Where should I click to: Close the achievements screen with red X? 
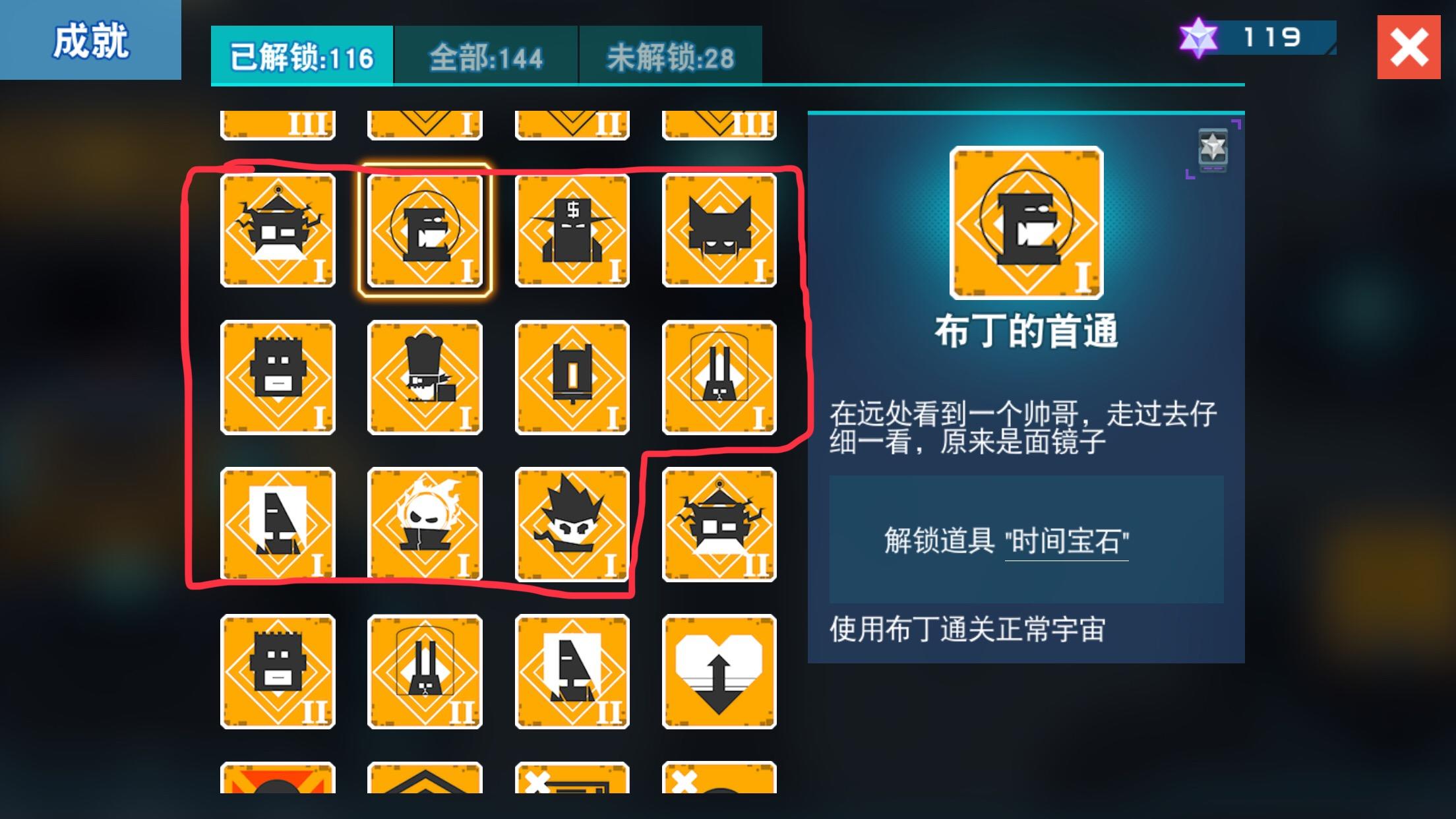tap(1409, 47)
